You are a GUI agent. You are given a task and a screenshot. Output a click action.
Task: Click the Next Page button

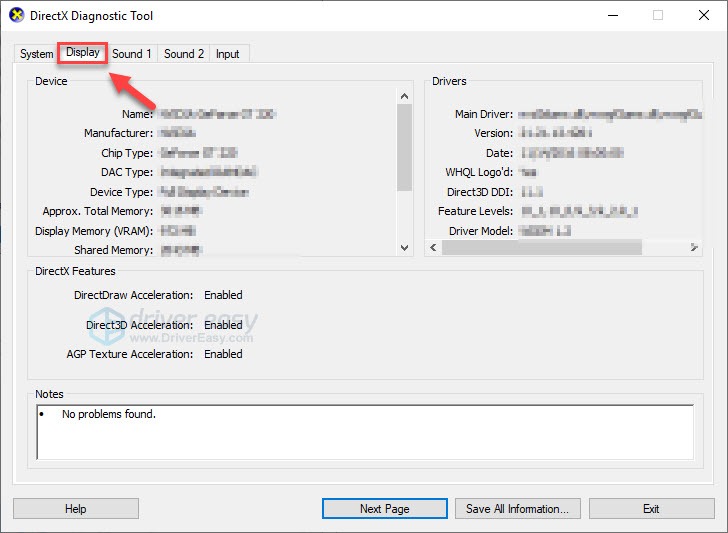[385, 509]
